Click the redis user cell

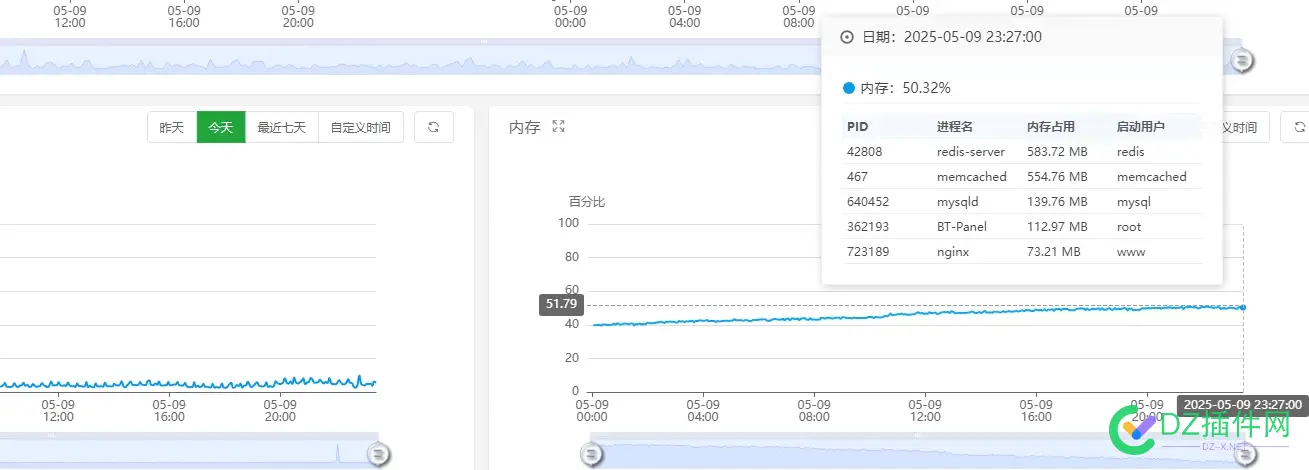click(1131, 152)
